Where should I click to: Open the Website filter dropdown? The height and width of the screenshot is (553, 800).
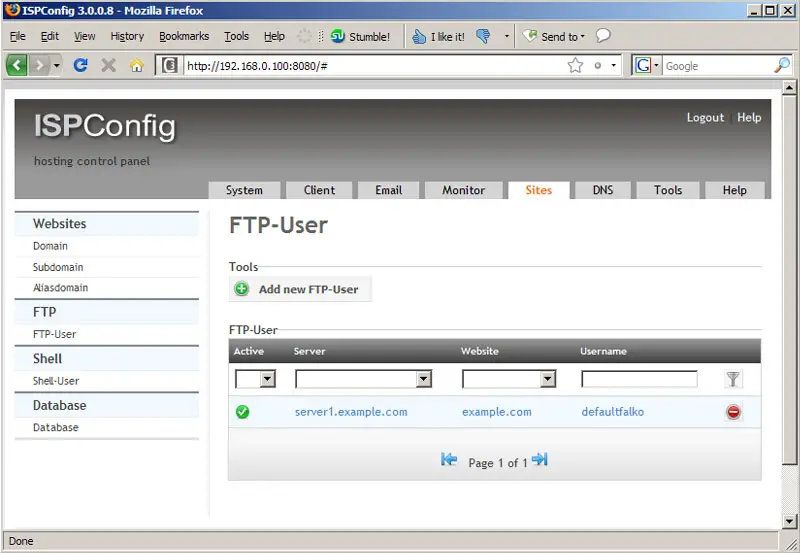point(509,379)
